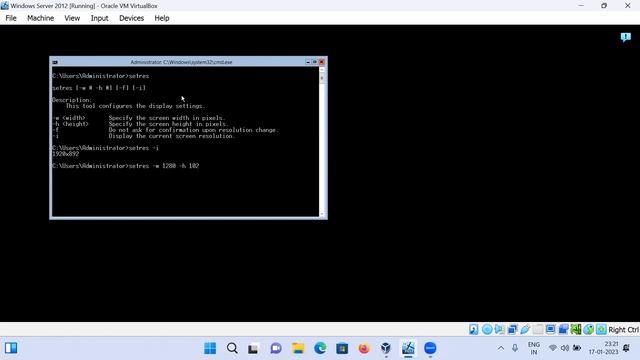The height and width of the screenshot is (360, 640).
Task: Click 'Specify the screen width in pixels' line
Action: point(167,118)
